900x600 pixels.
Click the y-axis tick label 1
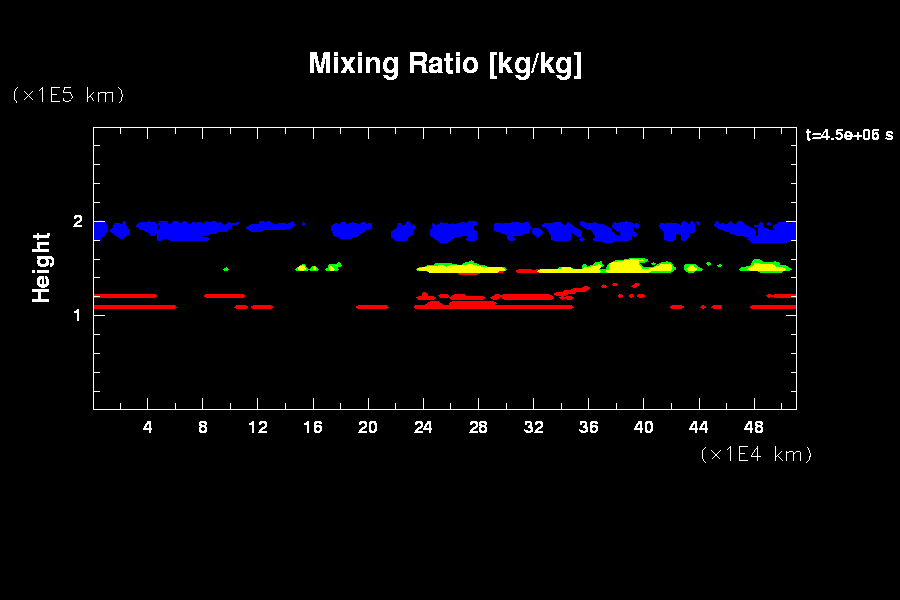tap(77, 315)
